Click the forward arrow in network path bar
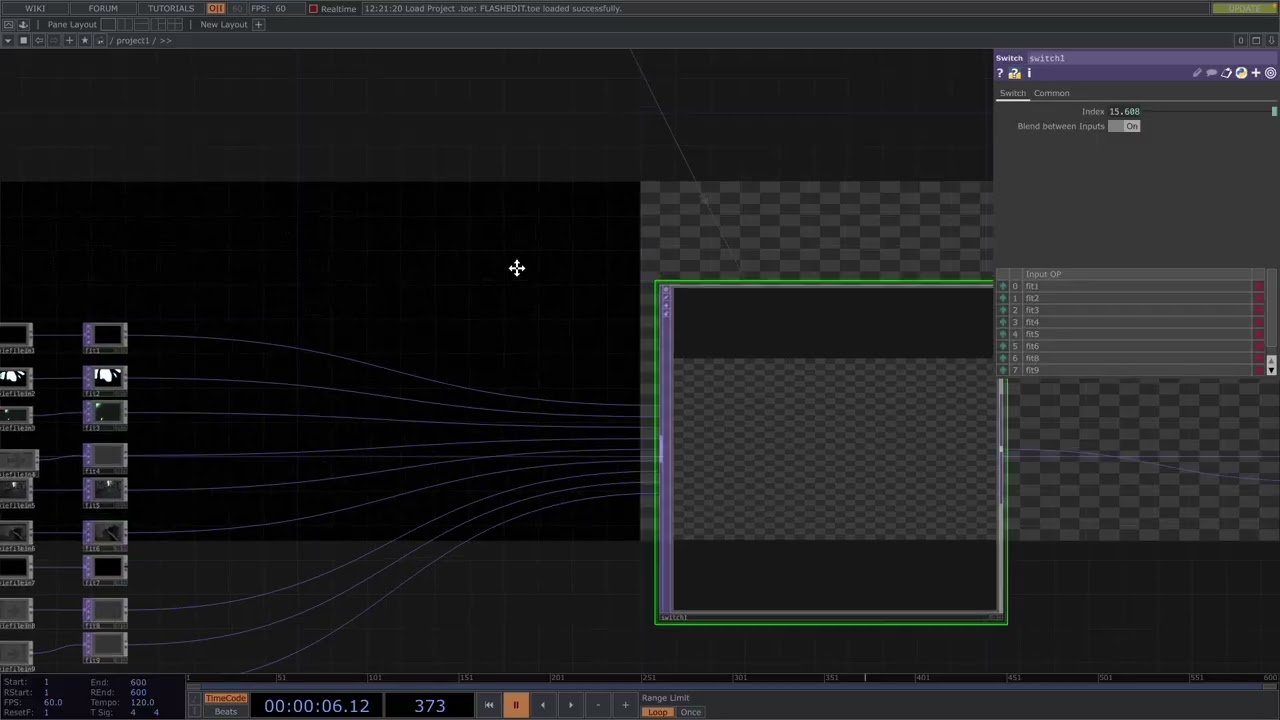This screenshot has height=720, width=1280. click(x=54, y=40)
